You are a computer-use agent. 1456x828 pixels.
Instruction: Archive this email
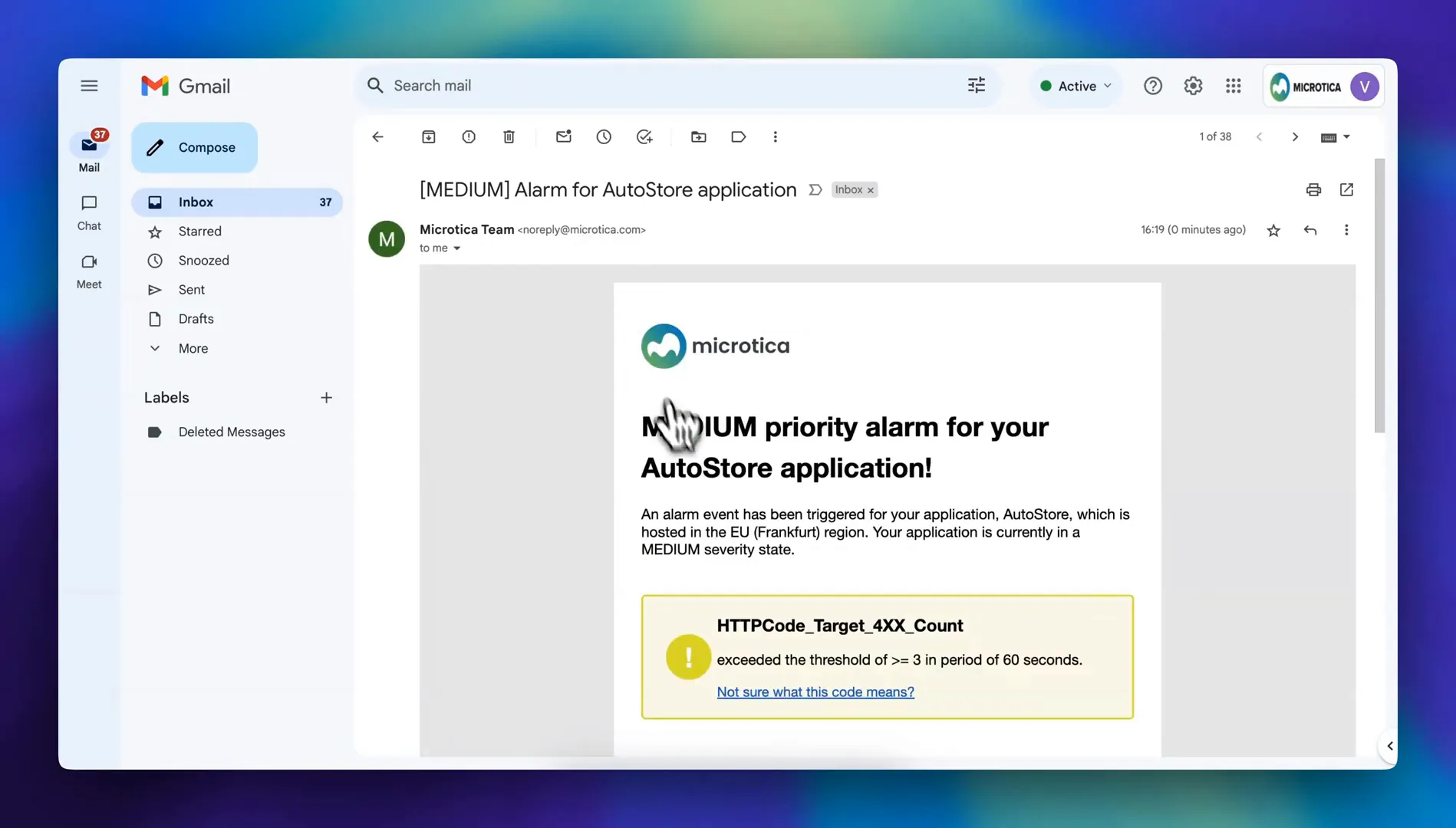tap(429, 137)
